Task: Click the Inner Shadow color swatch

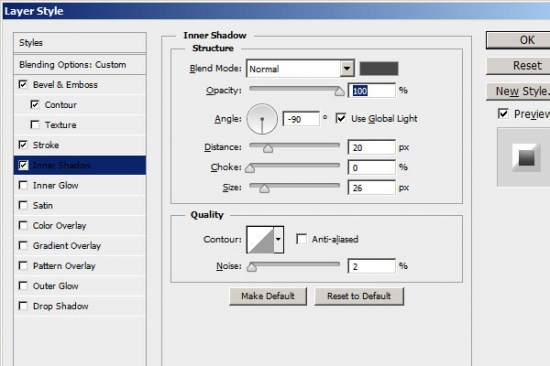Action: pos(379,69)
